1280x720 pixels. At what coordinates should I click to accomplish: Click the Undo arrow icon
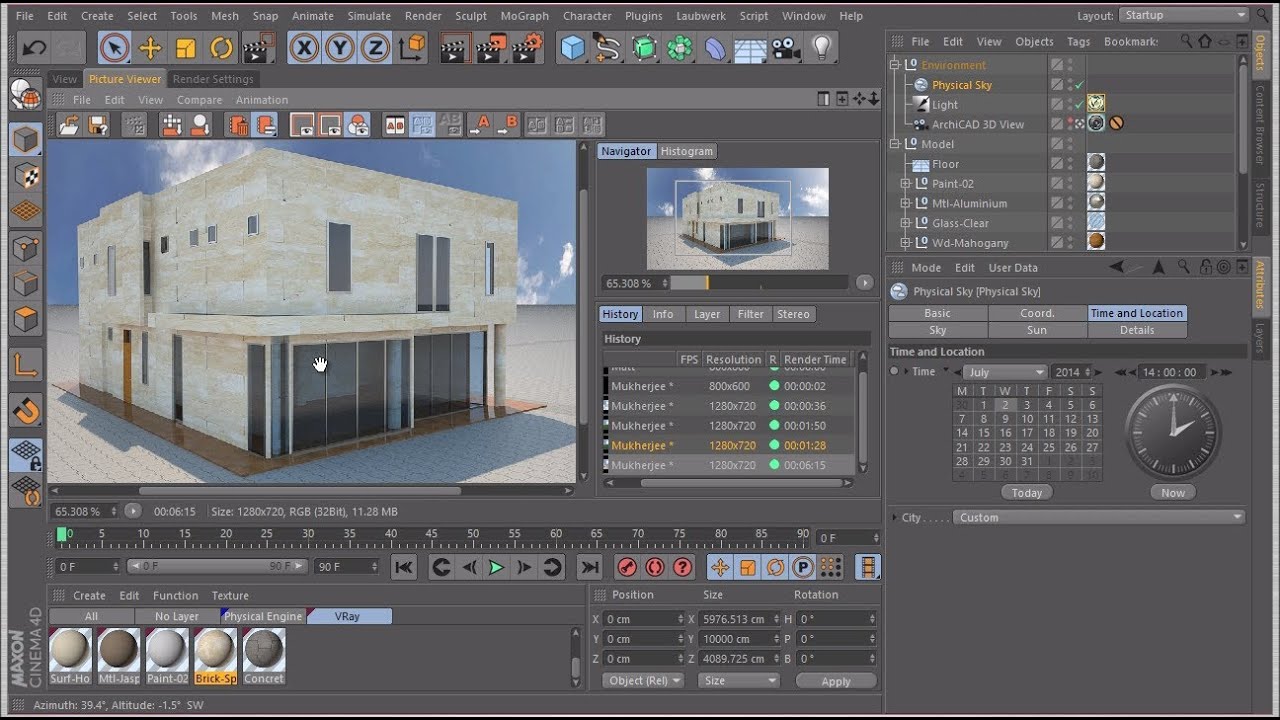[x=34, y=47]
